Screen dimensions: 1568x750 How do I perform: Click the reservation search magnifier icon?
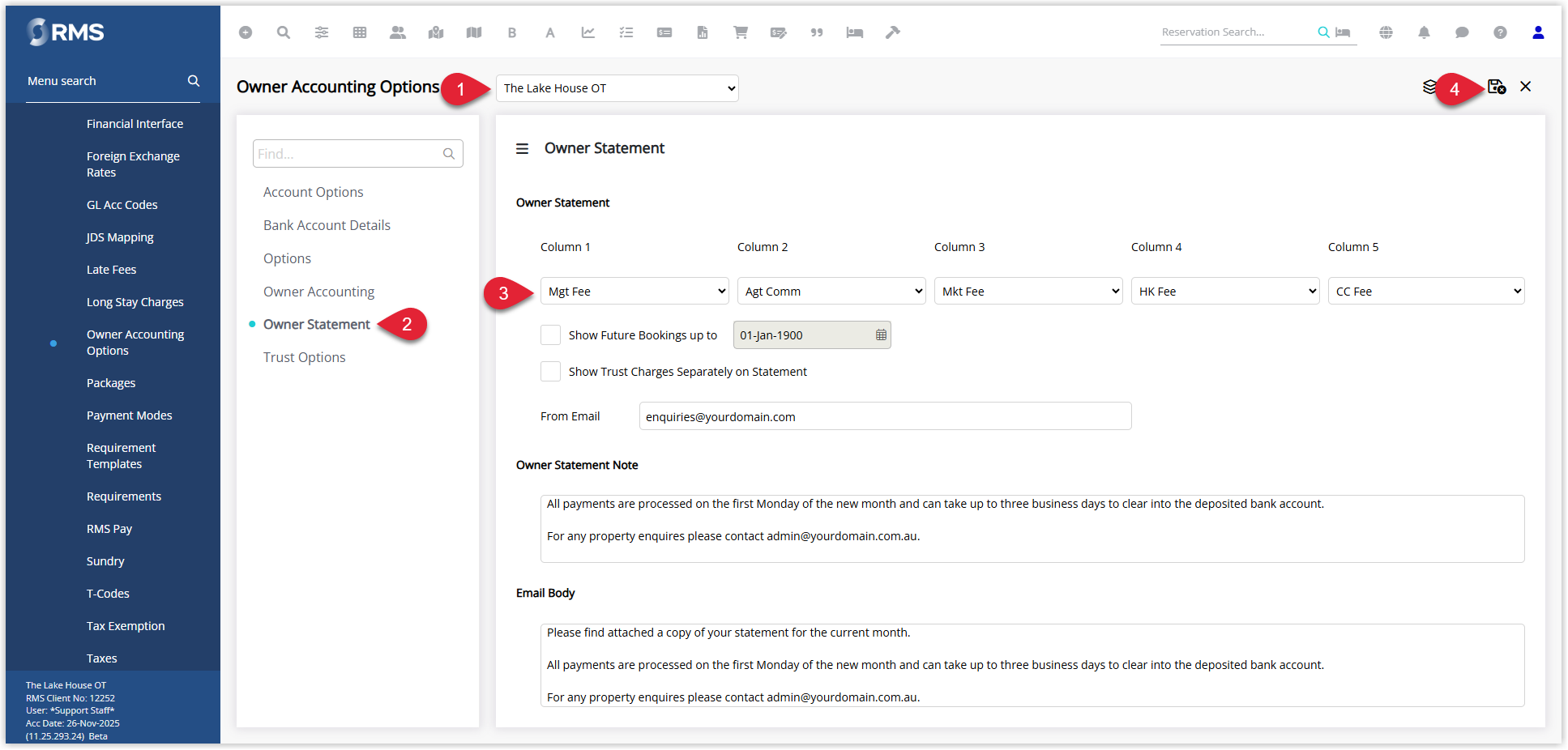tap(1323, 32)
